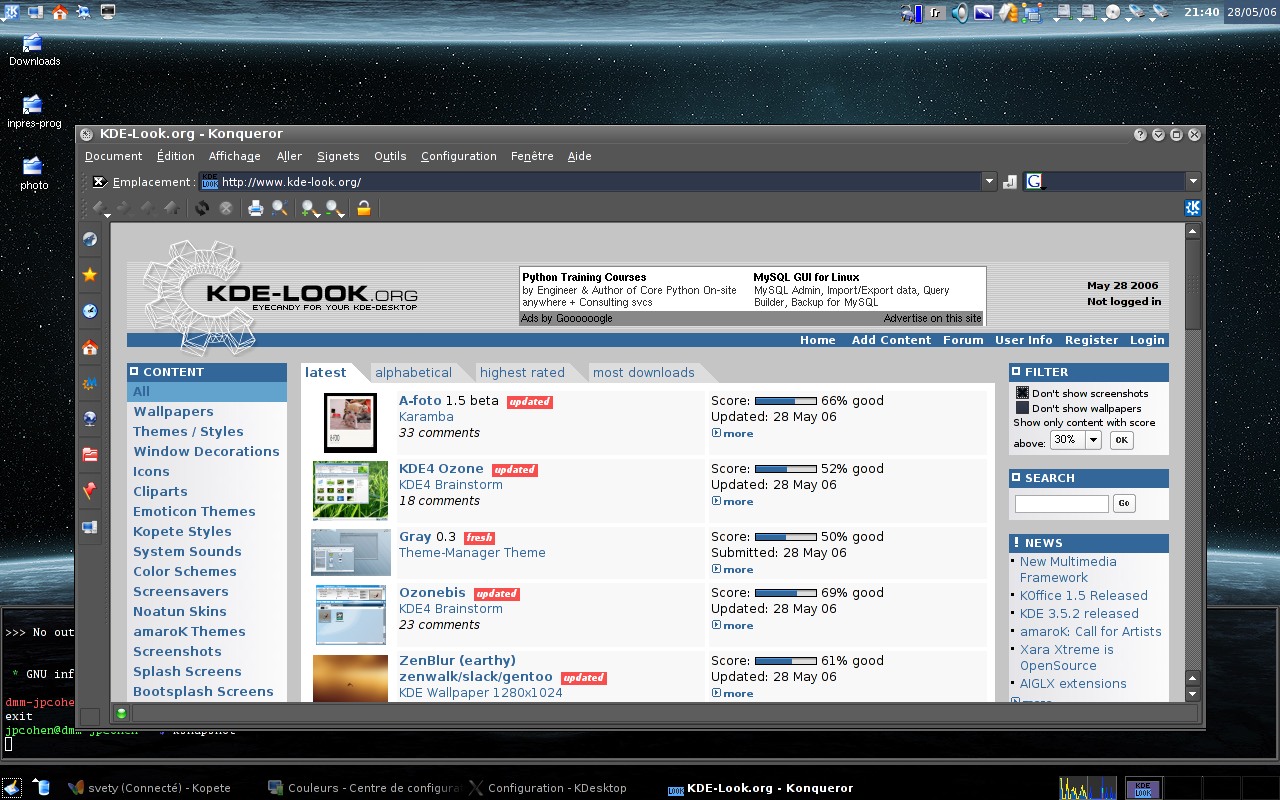Print the page with the printer icon
1280x800 pixels.
tap(256, 208)
